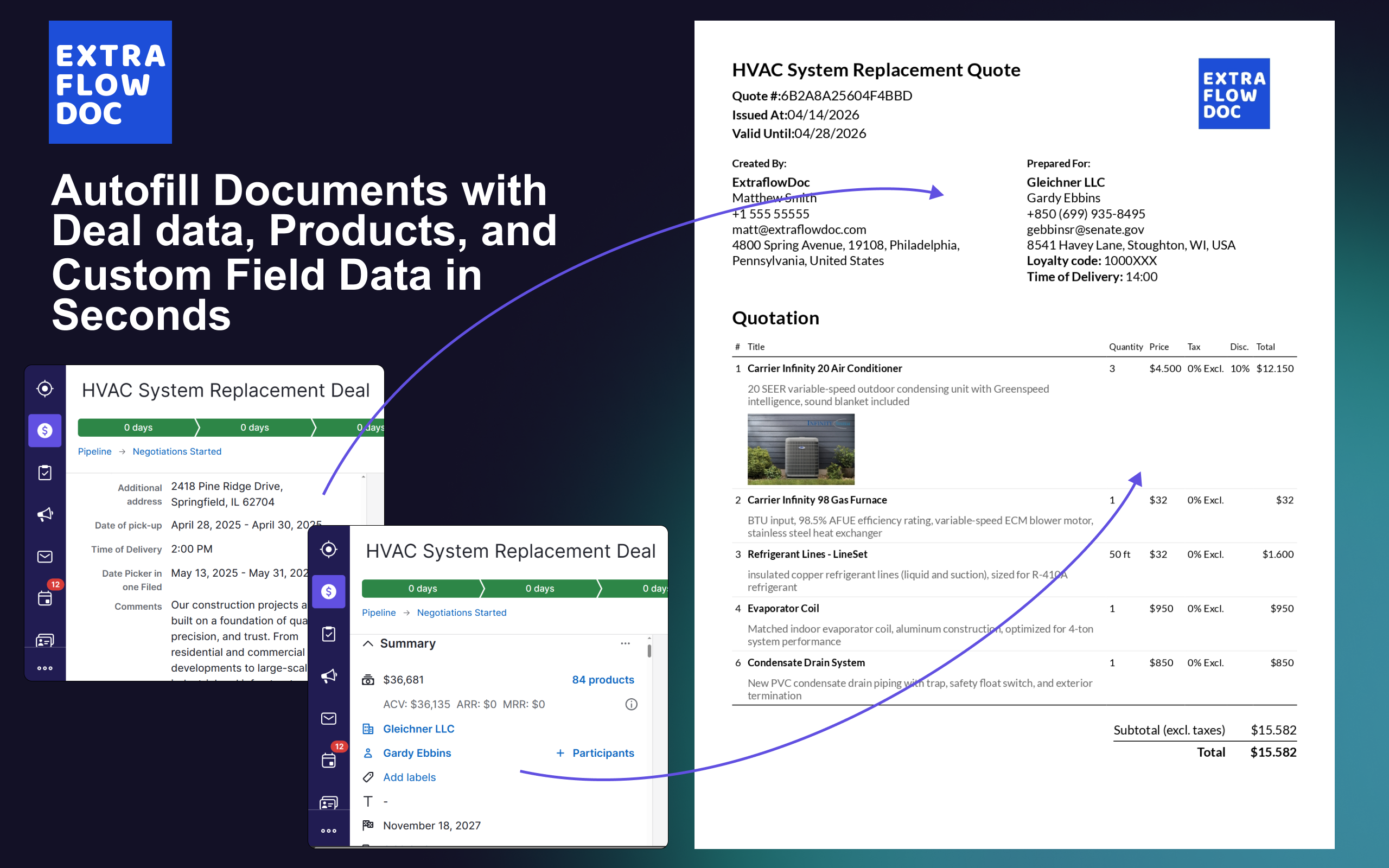This screenshot has height=868, width=1389.
Task: Click the Pipeline breadcrumb item
Action: pos(378,612)
